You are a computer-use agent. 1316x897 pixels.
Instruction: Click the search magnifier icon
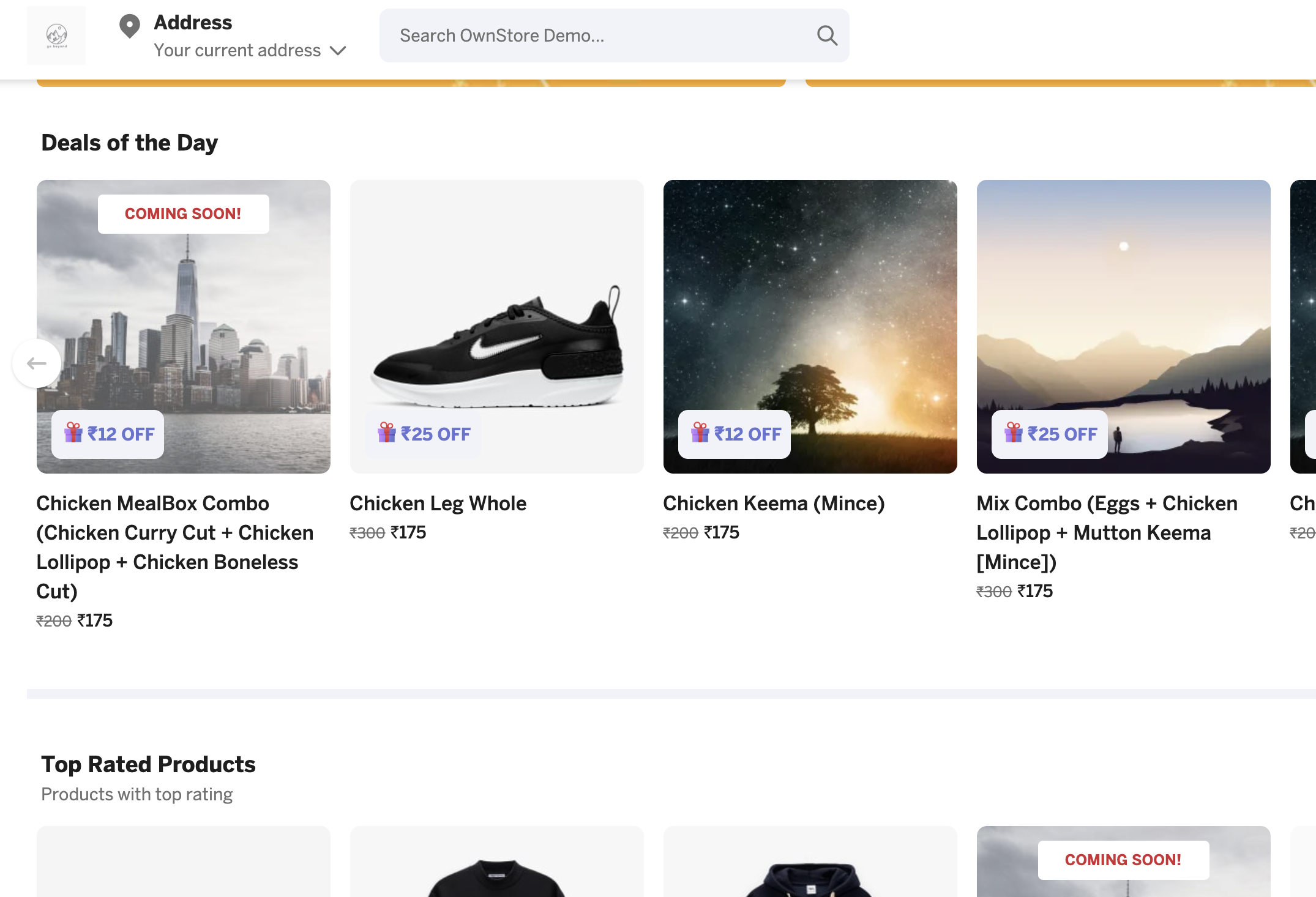coord(827,35)
